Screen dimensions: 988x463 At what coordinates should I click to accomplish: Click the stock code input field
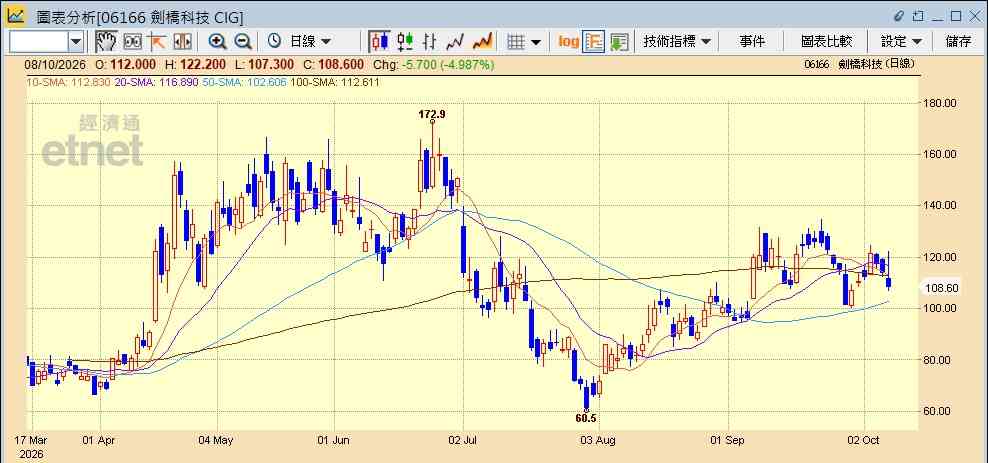[39, 42]
